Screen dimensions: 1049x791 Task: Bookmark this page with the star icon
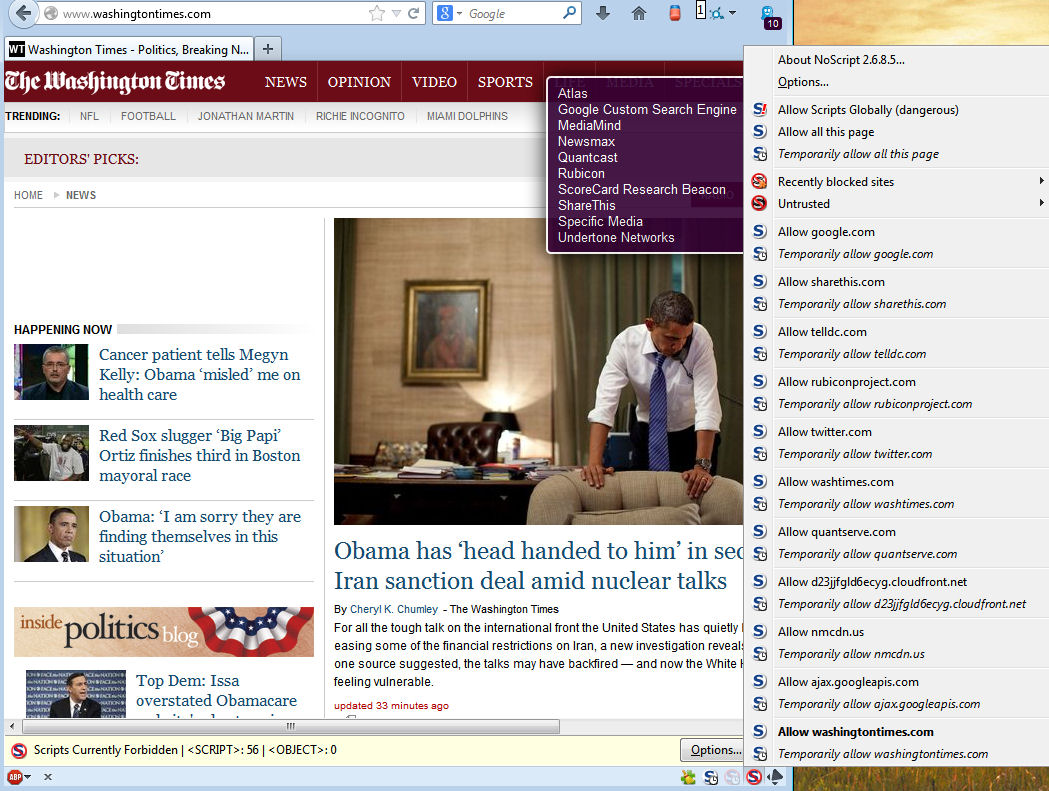coord(377,14)
